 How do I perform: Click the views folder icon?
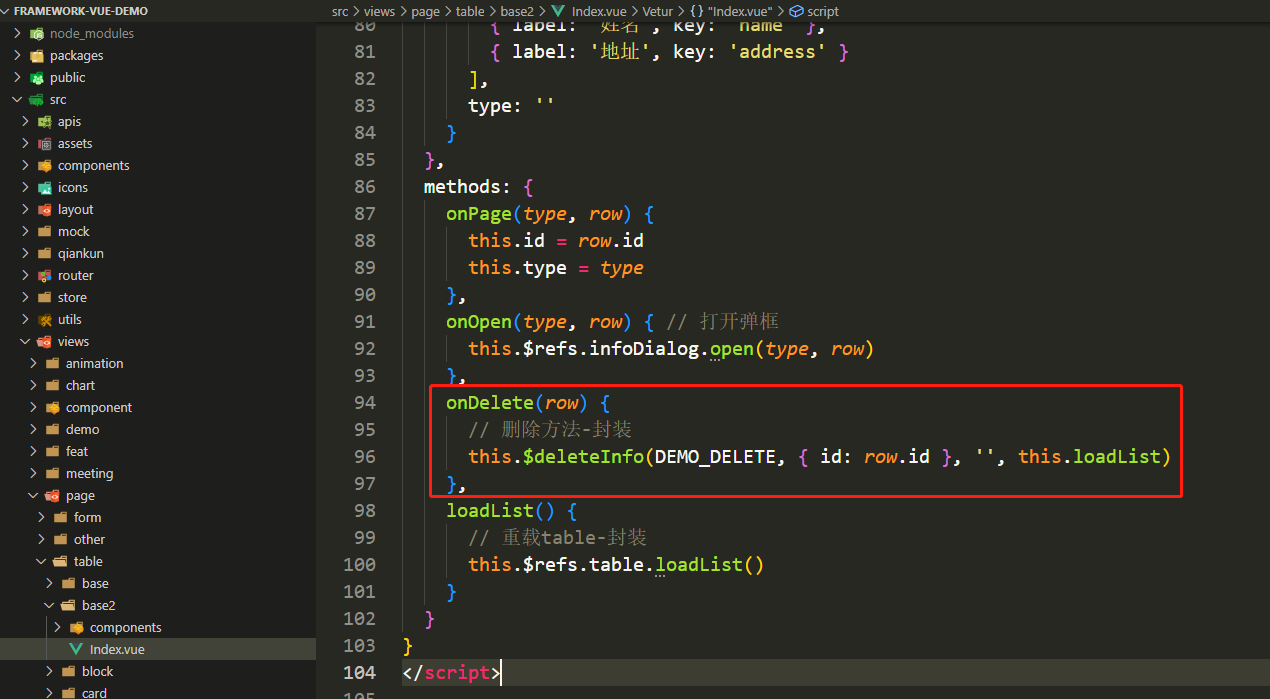point(45,341)
